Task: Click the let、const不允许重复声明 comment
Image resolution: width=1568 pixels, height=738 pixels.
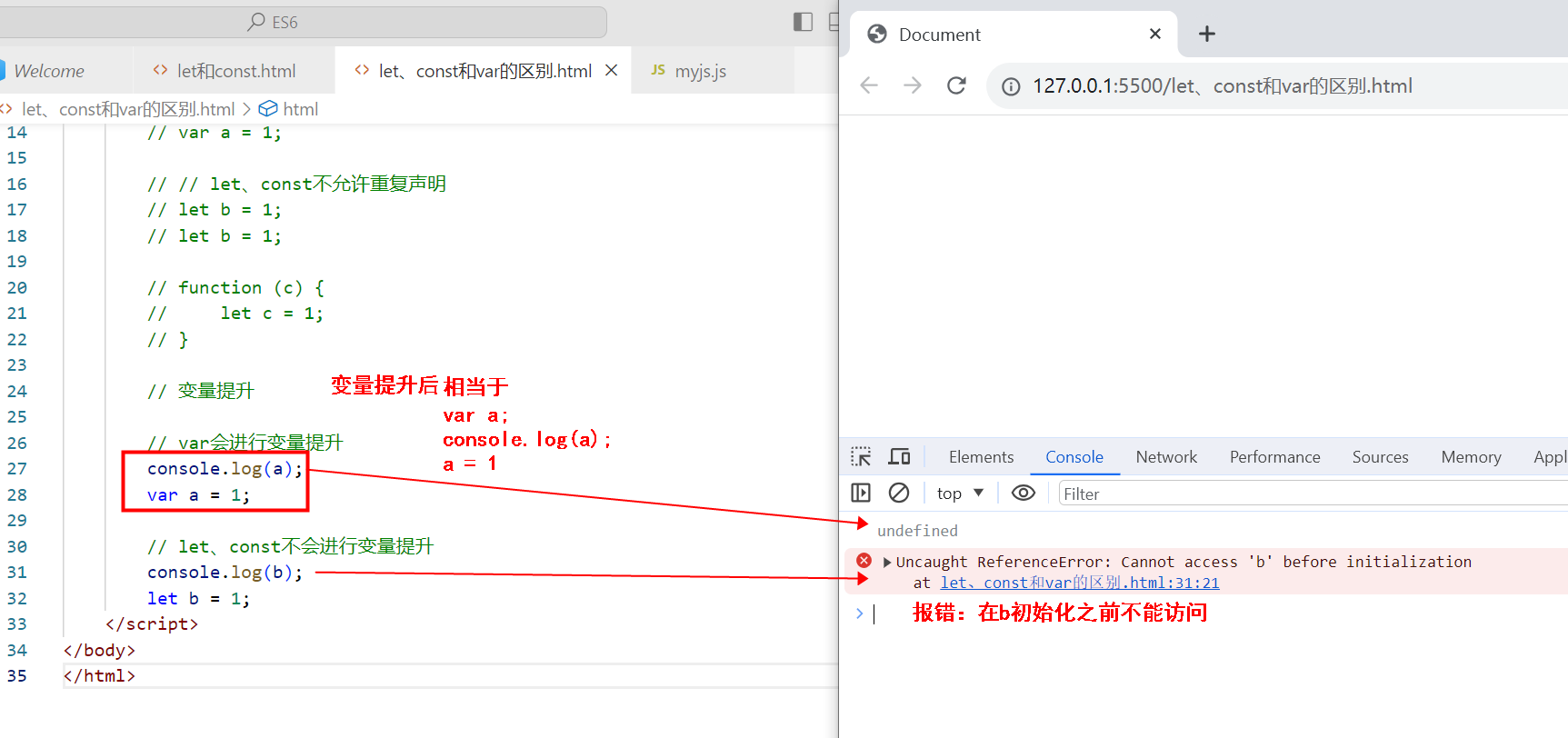Action: [x=296, y=184]
